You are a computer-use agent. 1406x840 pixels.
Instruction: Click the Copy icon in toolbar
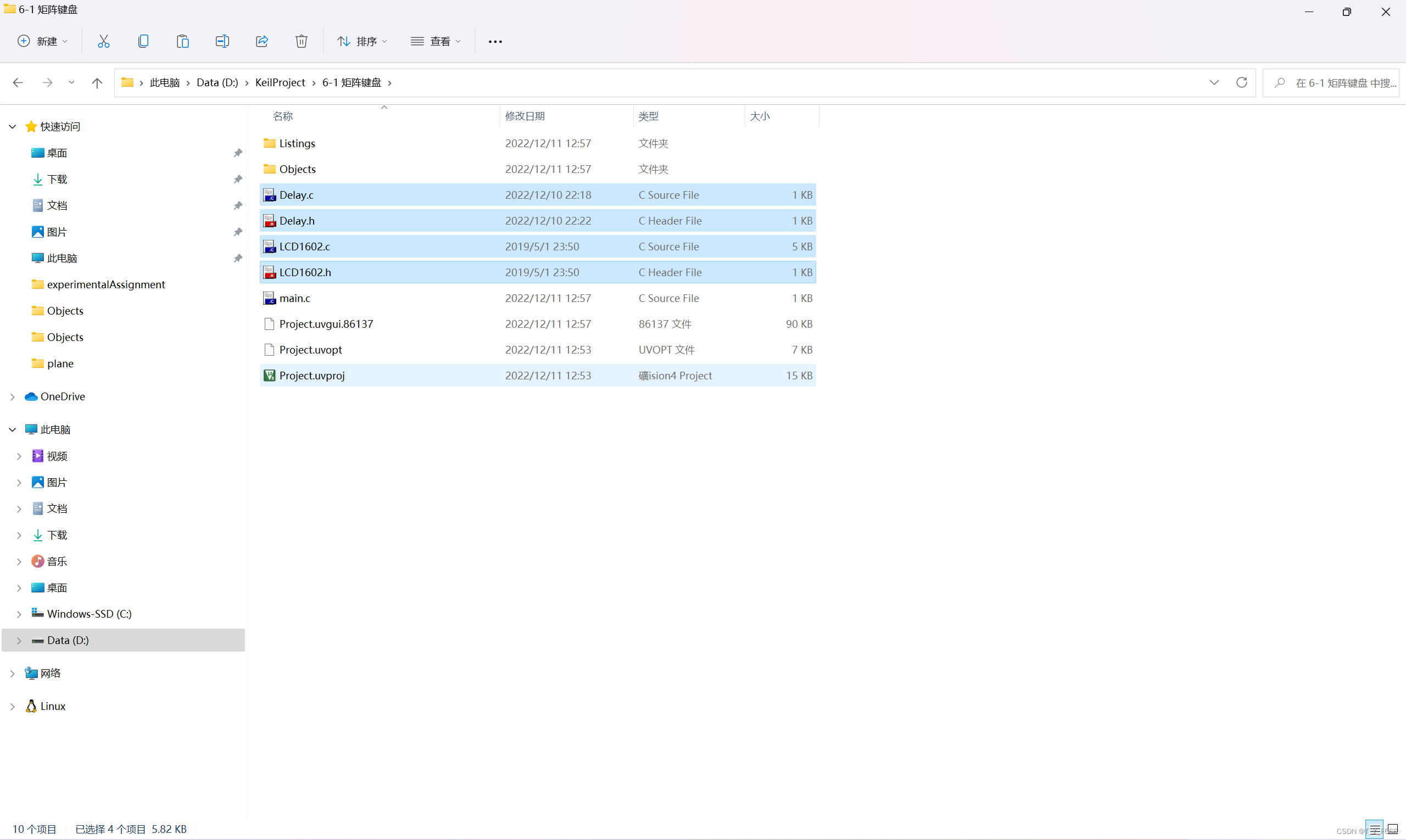click(143, 41)
